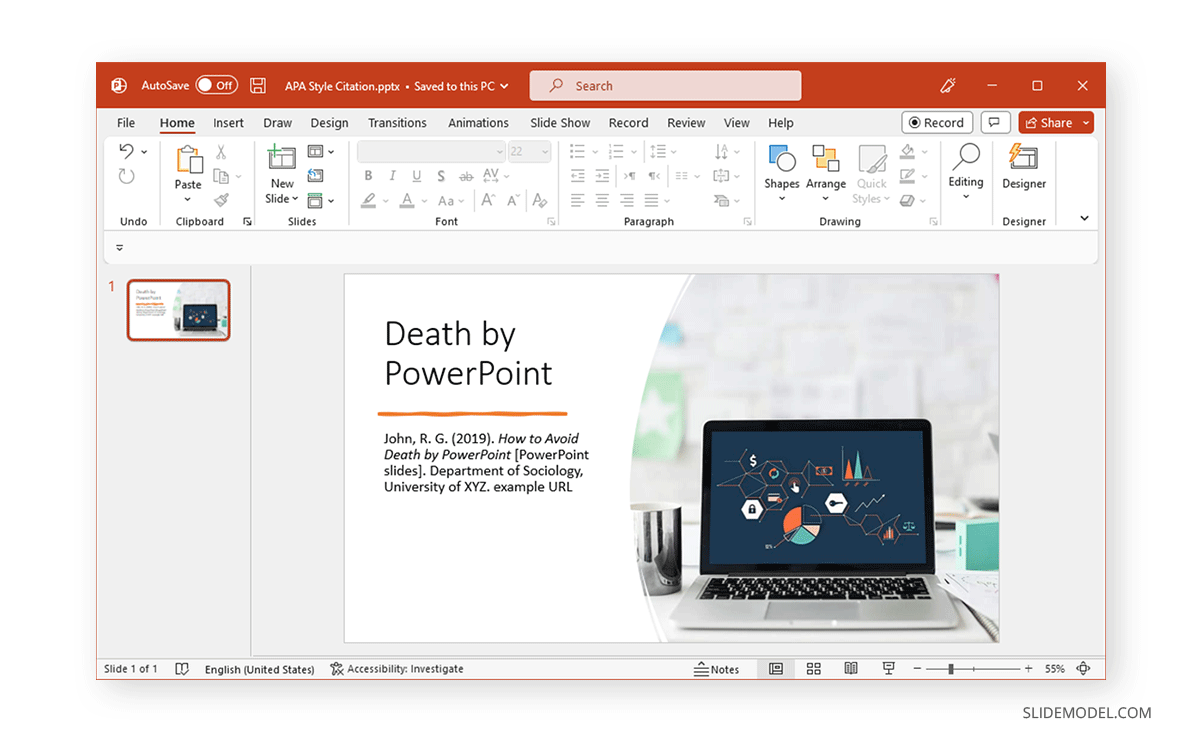Select slide 1 thumbnail
This screenshot has height=743, width=1200.
[x=178, y=310]
